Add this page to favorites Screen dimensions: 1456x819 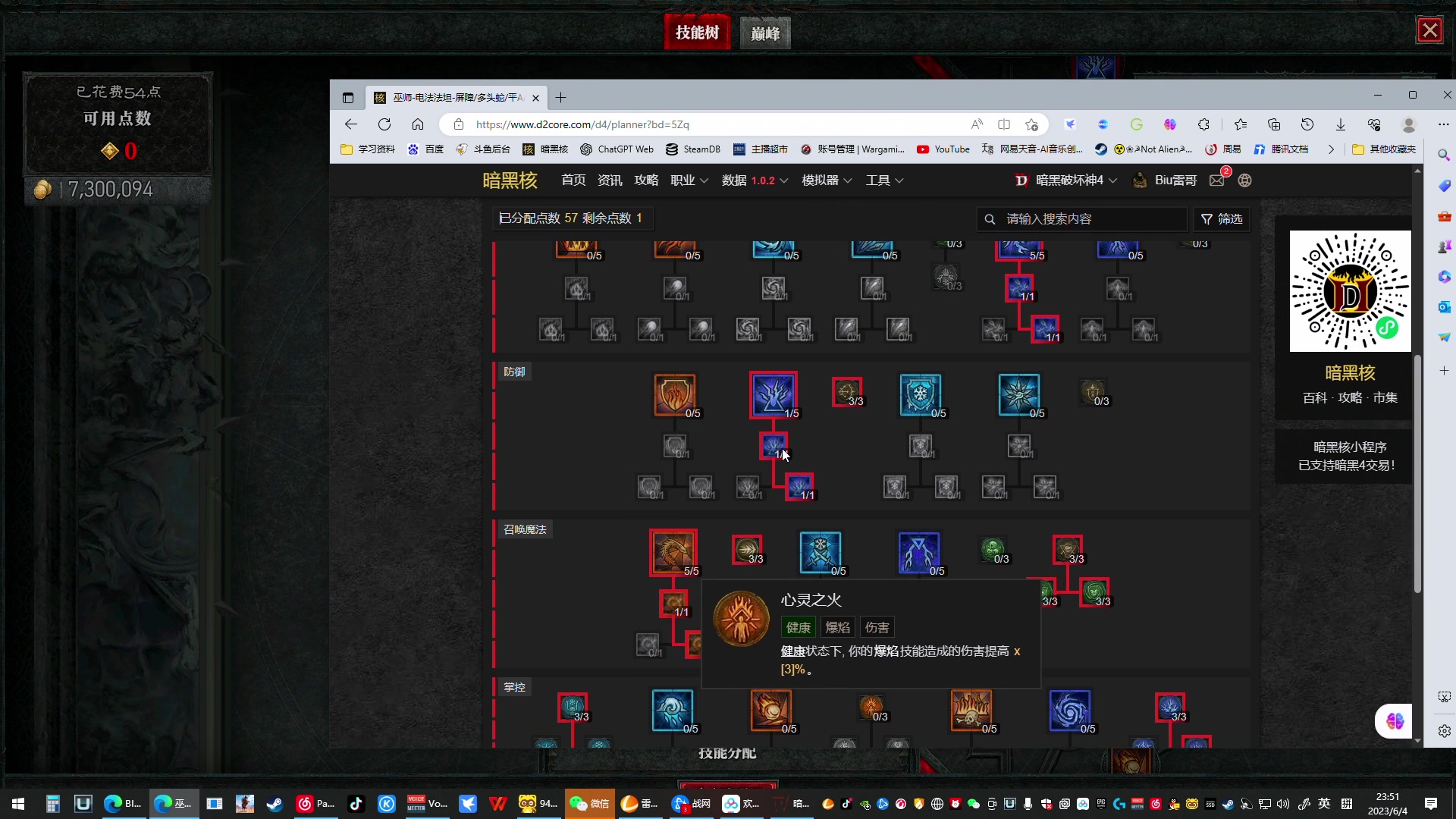(x=1031, y=124)
